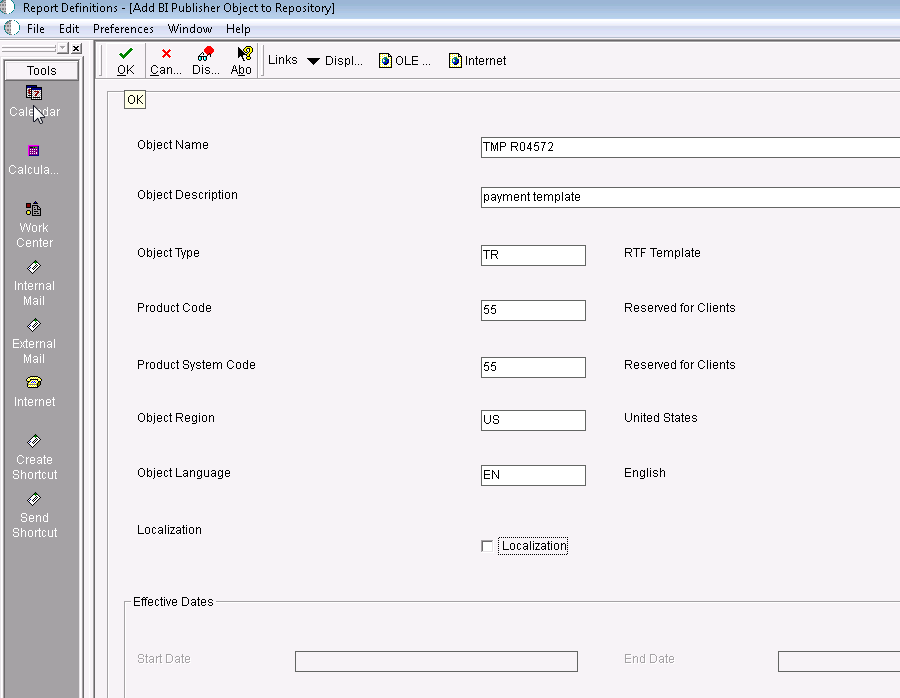Click Reserved for Clients beside Product Code
This screenshot has height=698, width=900.
click(x=680, y=308)
